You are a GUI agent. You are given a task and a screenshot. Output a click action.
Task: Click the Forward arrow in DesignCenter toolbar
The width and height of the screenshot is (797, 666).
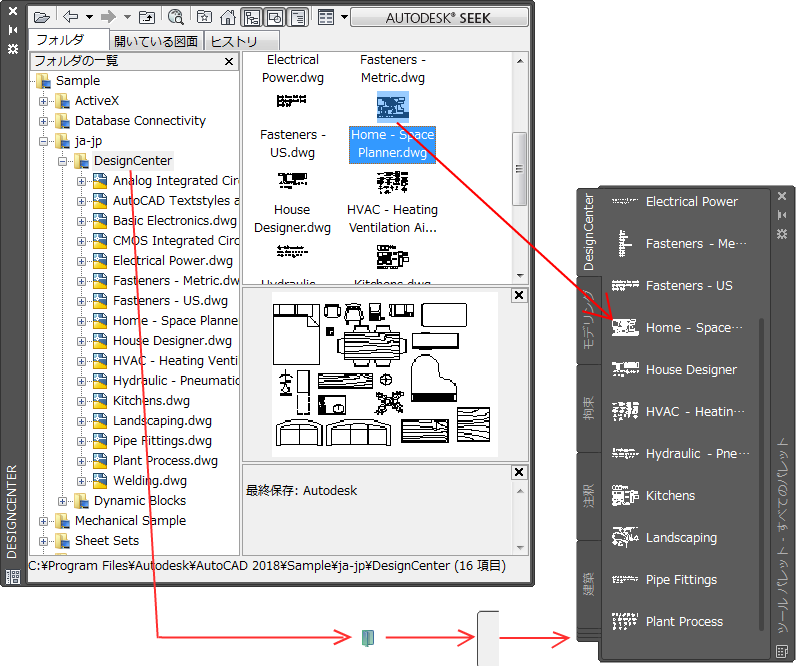108,17
